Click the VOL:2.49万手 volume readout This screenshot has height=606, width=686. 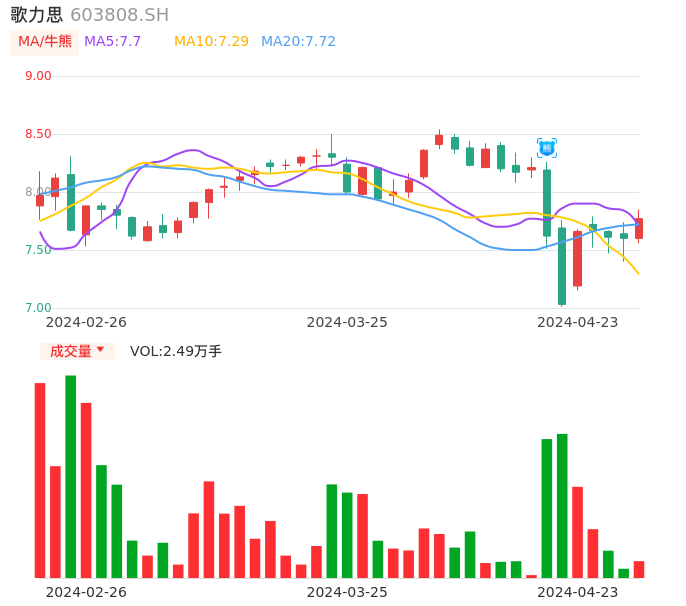tap(176, 351)
